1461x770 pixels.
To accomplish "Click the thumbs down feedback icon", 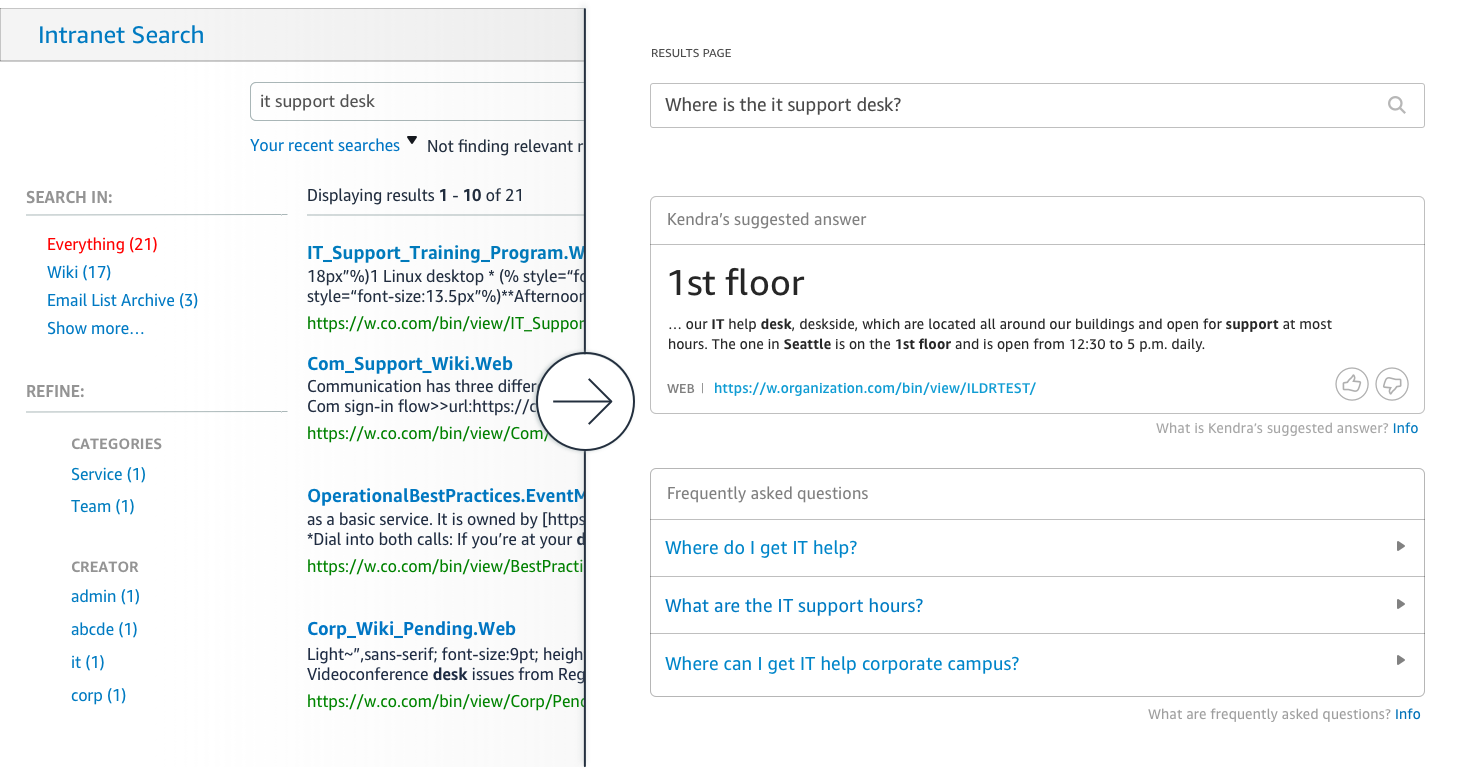I will (1392, 383).
